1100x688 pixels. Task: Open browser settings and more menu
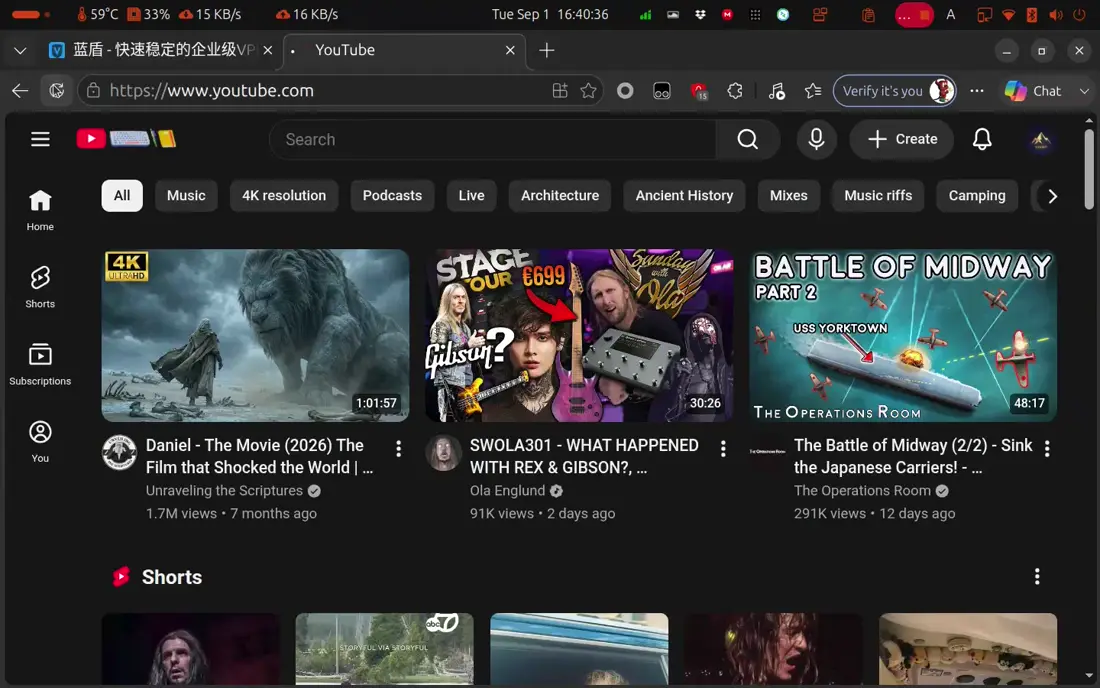(977, 90)
